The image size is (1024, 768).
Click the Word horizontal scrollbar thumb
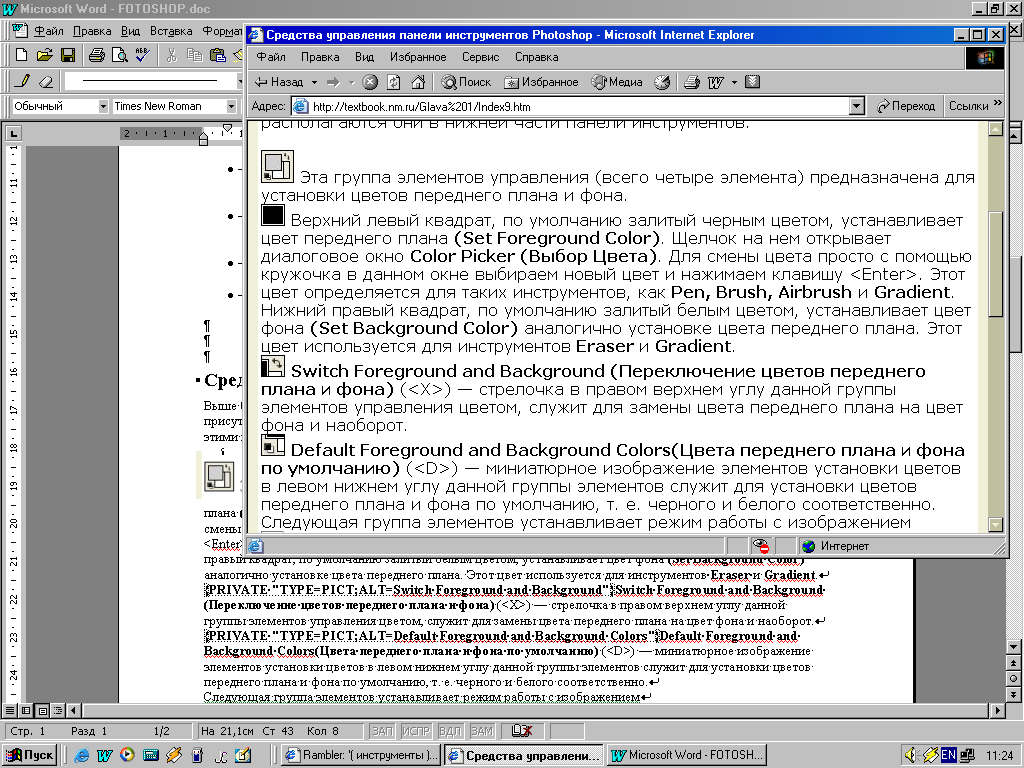point(535,710)
